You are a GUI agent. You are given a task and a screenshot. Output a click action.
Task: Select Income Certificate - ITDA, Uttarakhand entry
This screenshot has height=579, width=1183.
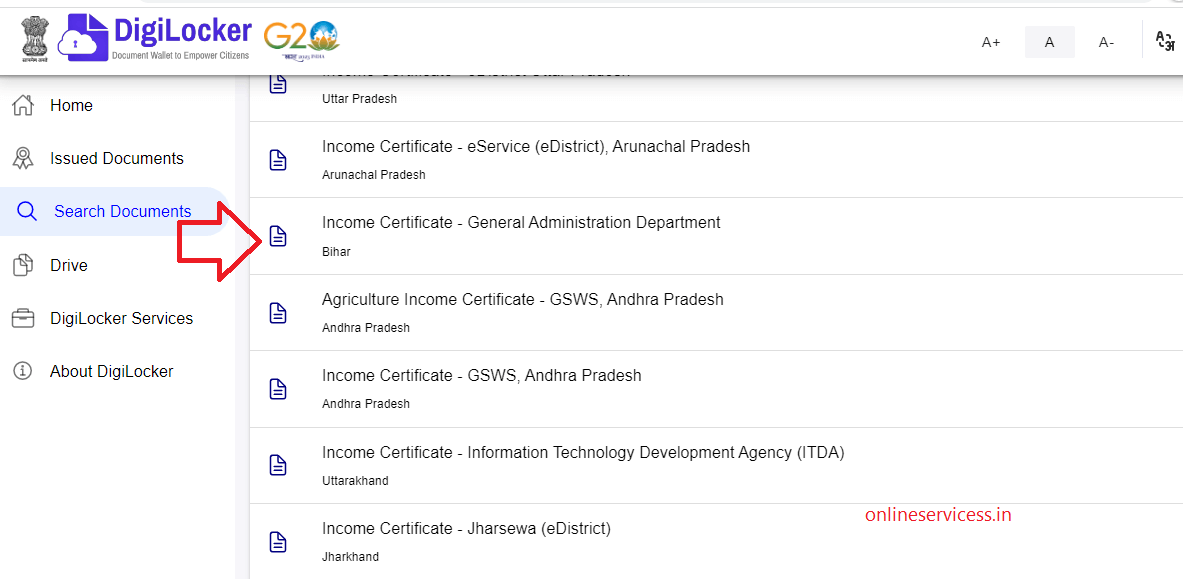(x=583, y=452)
